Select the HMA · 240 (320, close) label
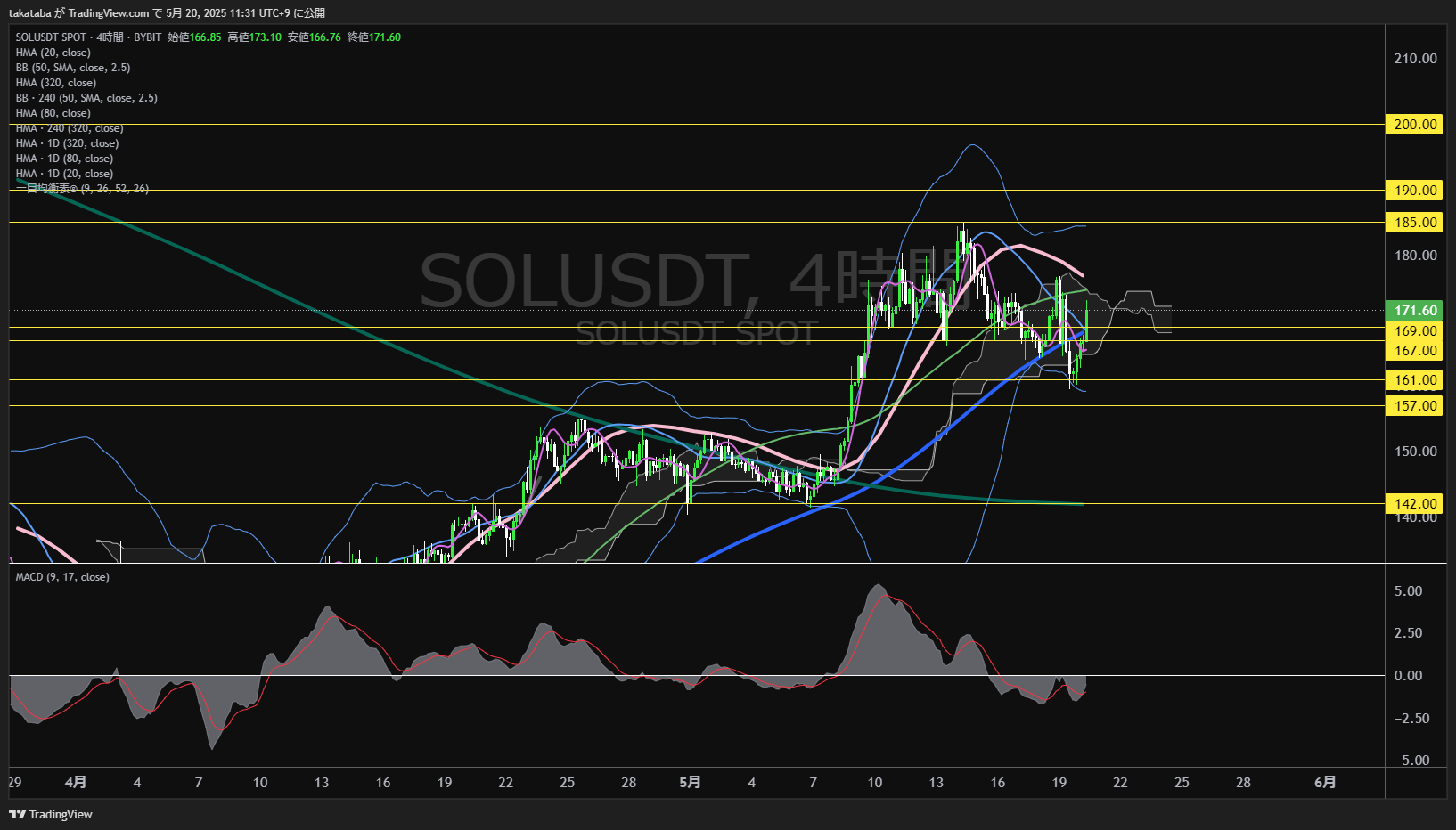The width and height of the screenshot is (1456, 830). tap(70, 128)
